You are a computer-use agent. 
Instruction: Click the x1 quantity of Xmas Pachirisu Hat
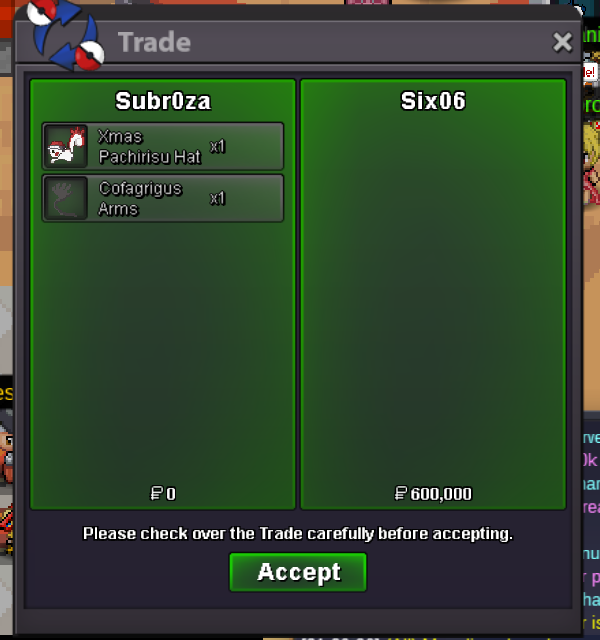218,147
